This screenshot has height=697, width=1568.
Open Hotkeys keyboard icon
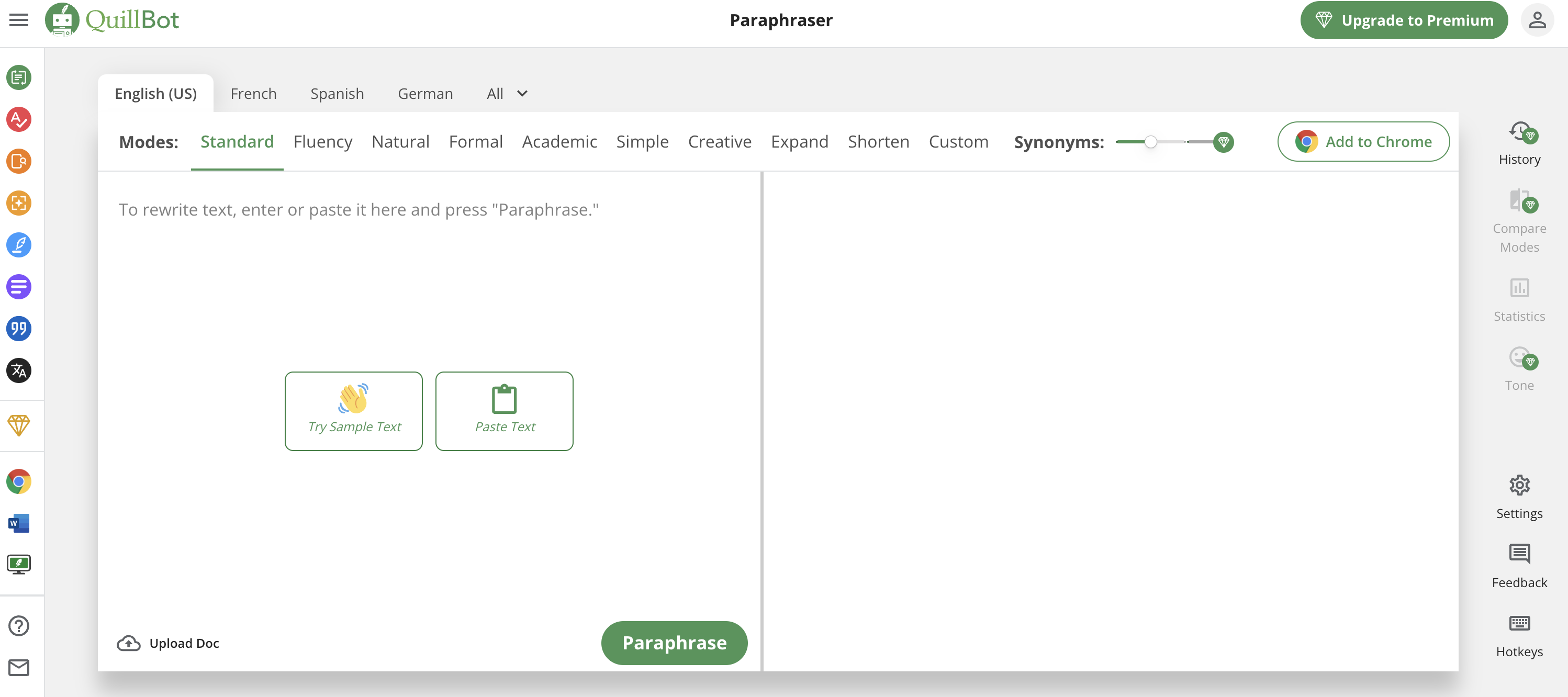pyautogui.click(x=1519, y=623)
